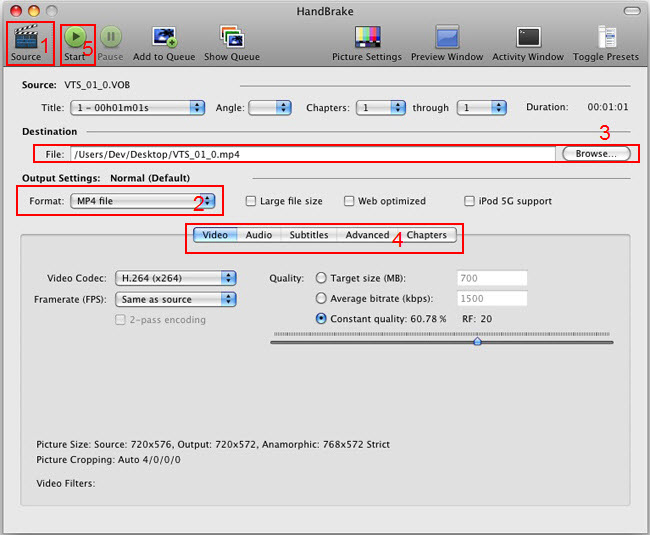Open the Activity Window icon

click(527, 38)
